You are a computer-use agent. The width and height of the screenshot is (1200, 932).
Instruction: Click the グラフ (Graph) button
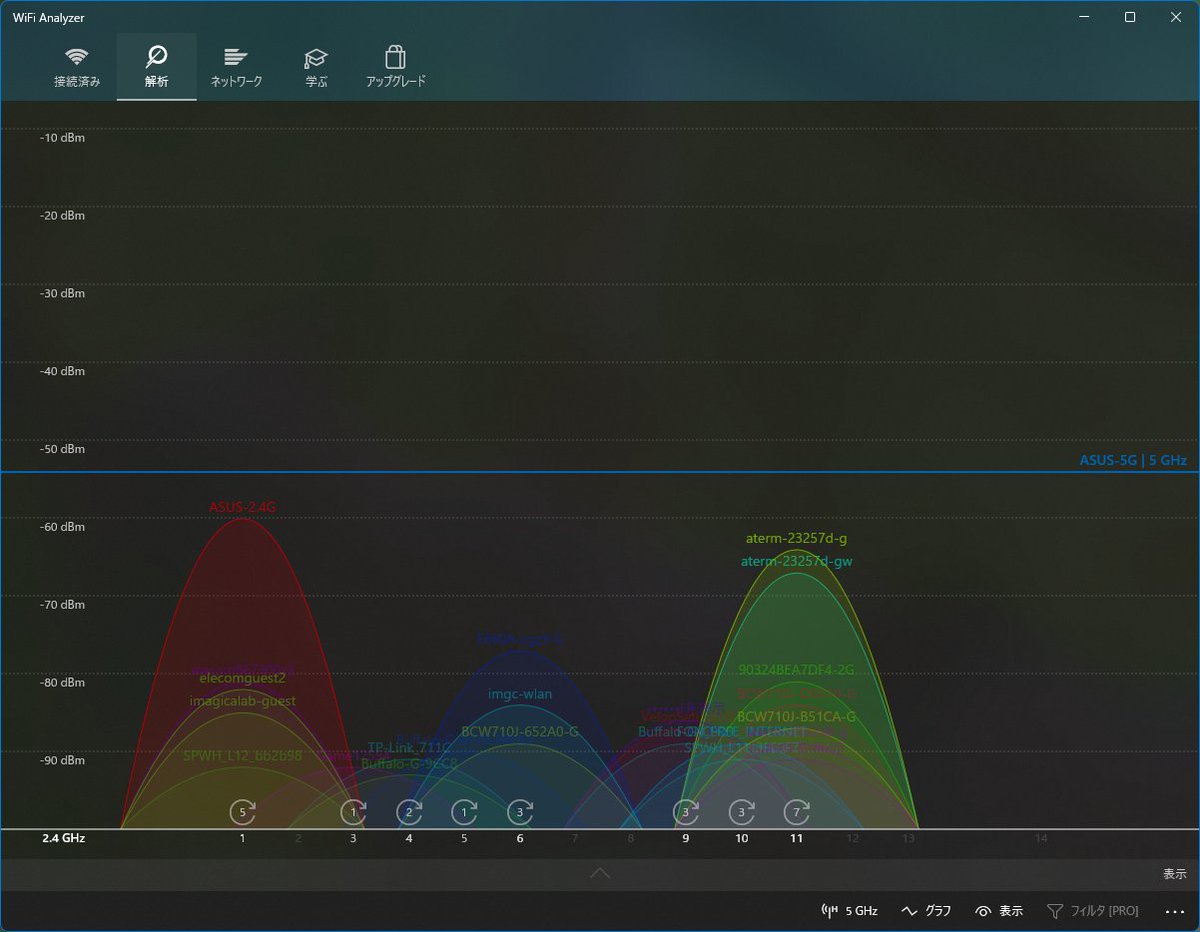(926, 911)
